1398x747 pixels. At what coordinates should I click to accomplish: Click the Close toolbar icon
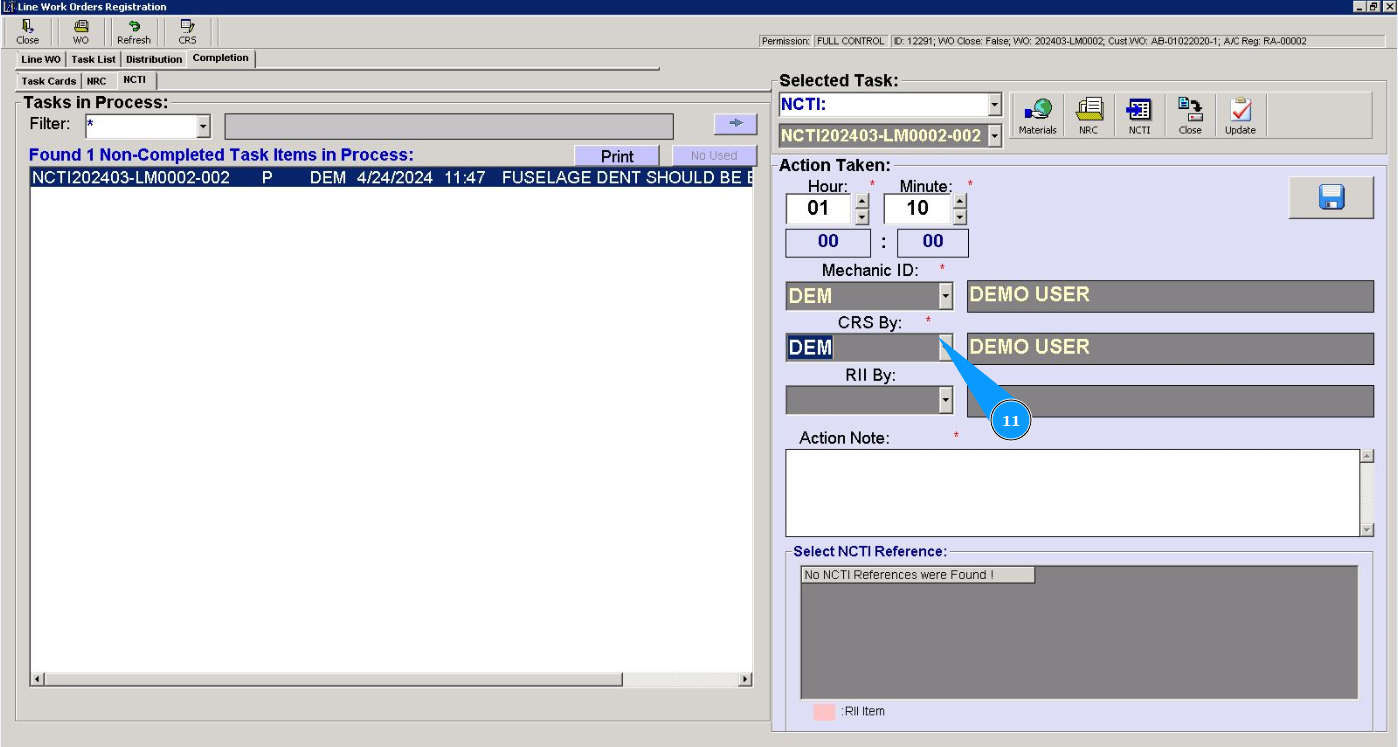[27, 32]
